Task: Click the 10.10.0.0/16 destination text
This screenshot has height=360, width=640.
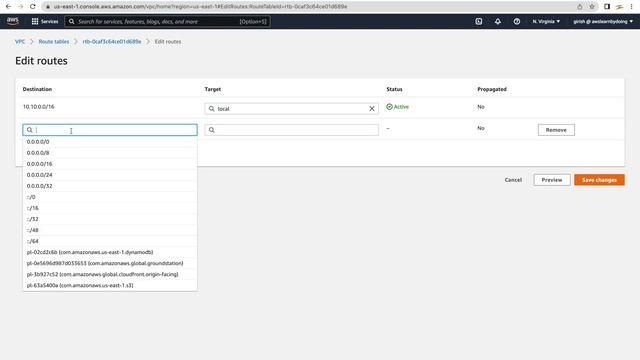Action: (x=38, y=107)
